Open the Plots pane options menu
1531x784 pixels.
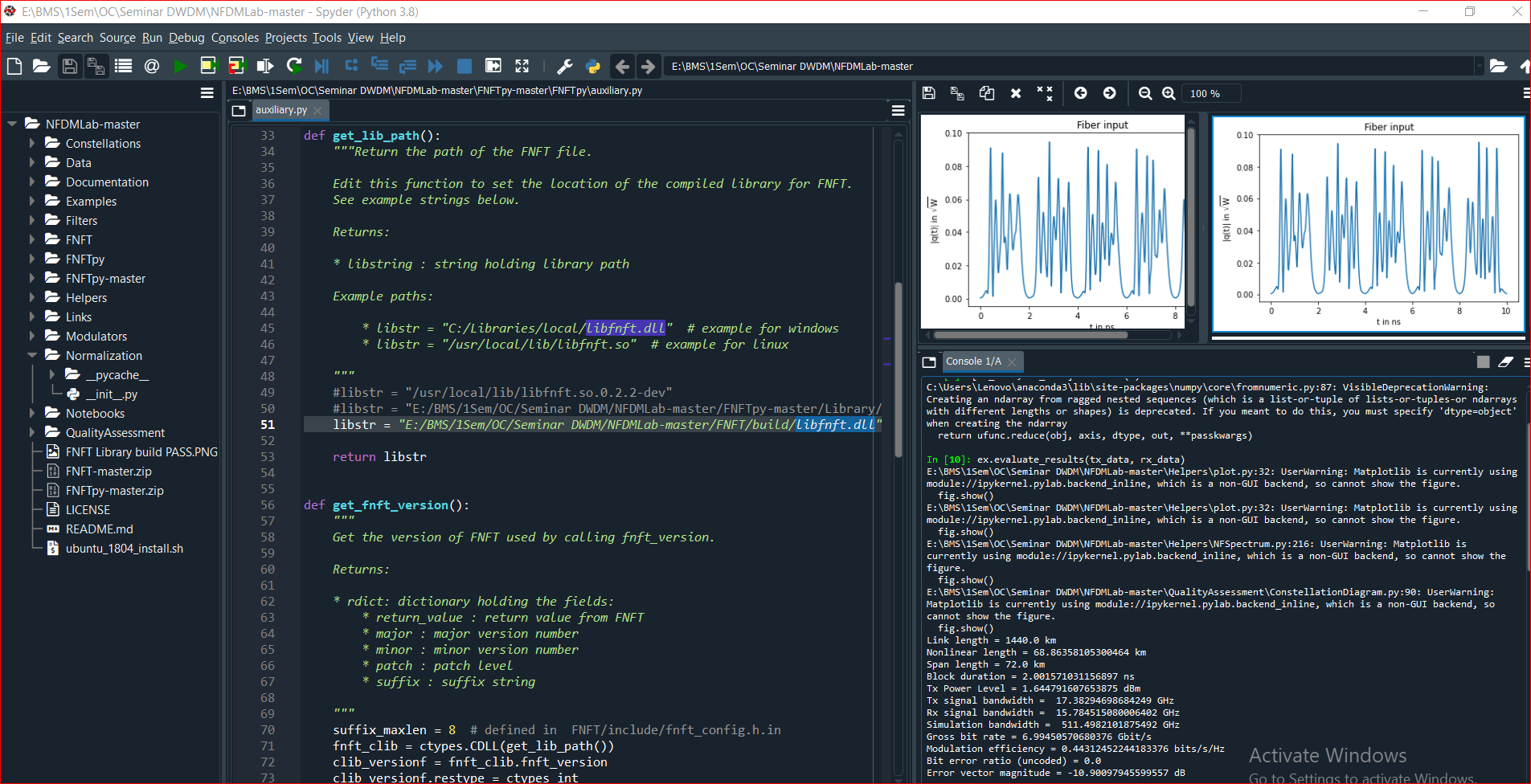(x=1525, y=93)
